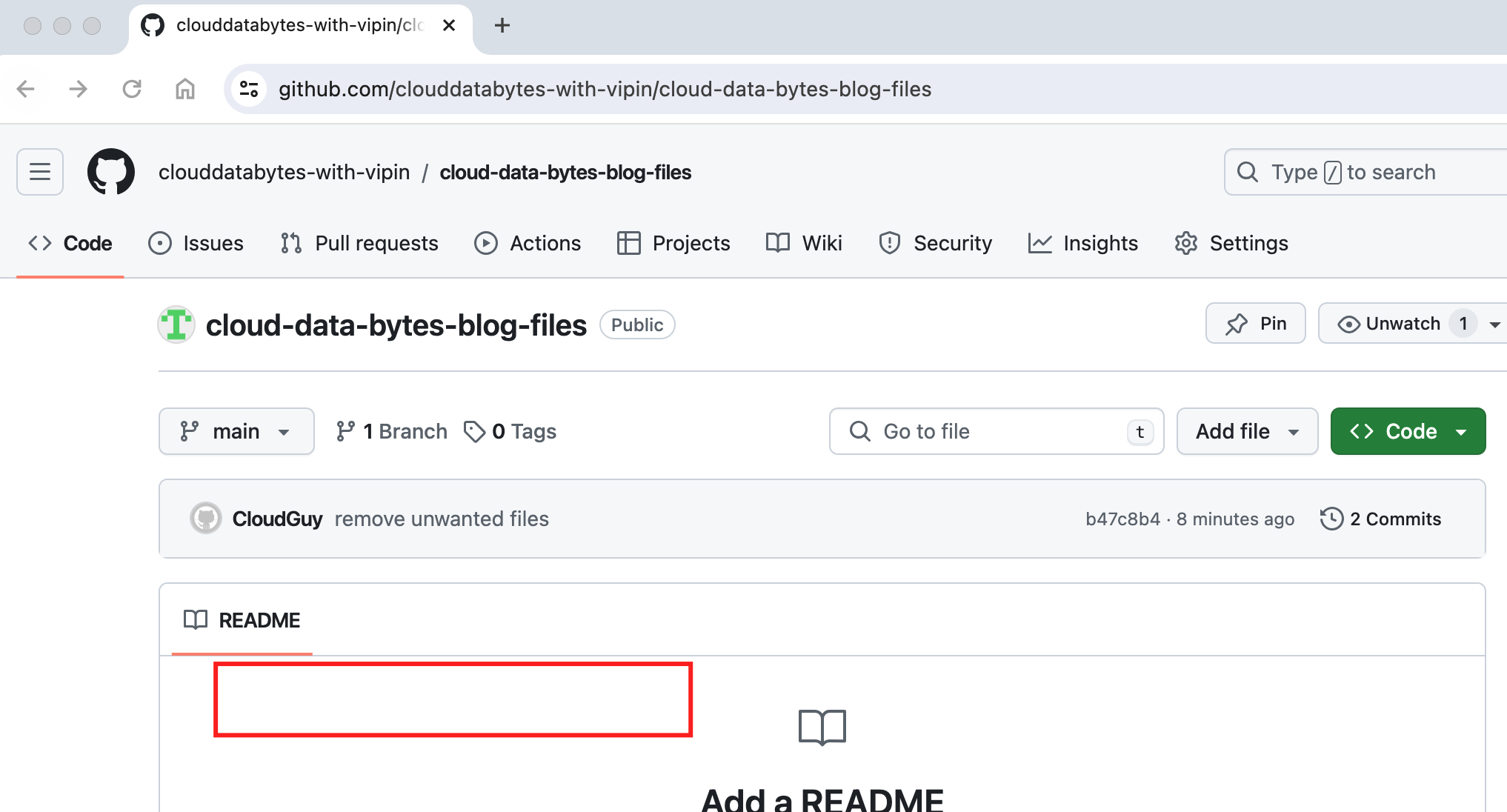Screen dimensions: 1507x812
Task: View site information icon in address bar
Action: tap(249, 89)
